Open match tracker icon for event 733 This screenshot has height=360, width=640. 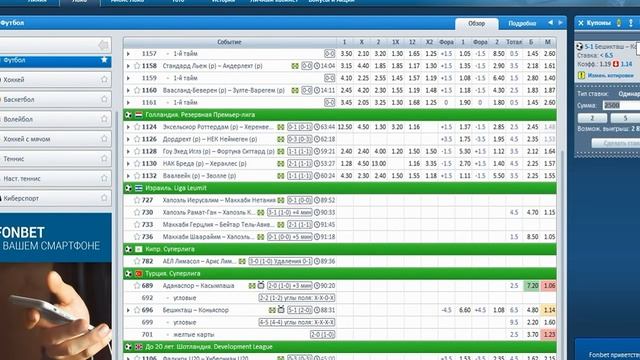[280, 224]
